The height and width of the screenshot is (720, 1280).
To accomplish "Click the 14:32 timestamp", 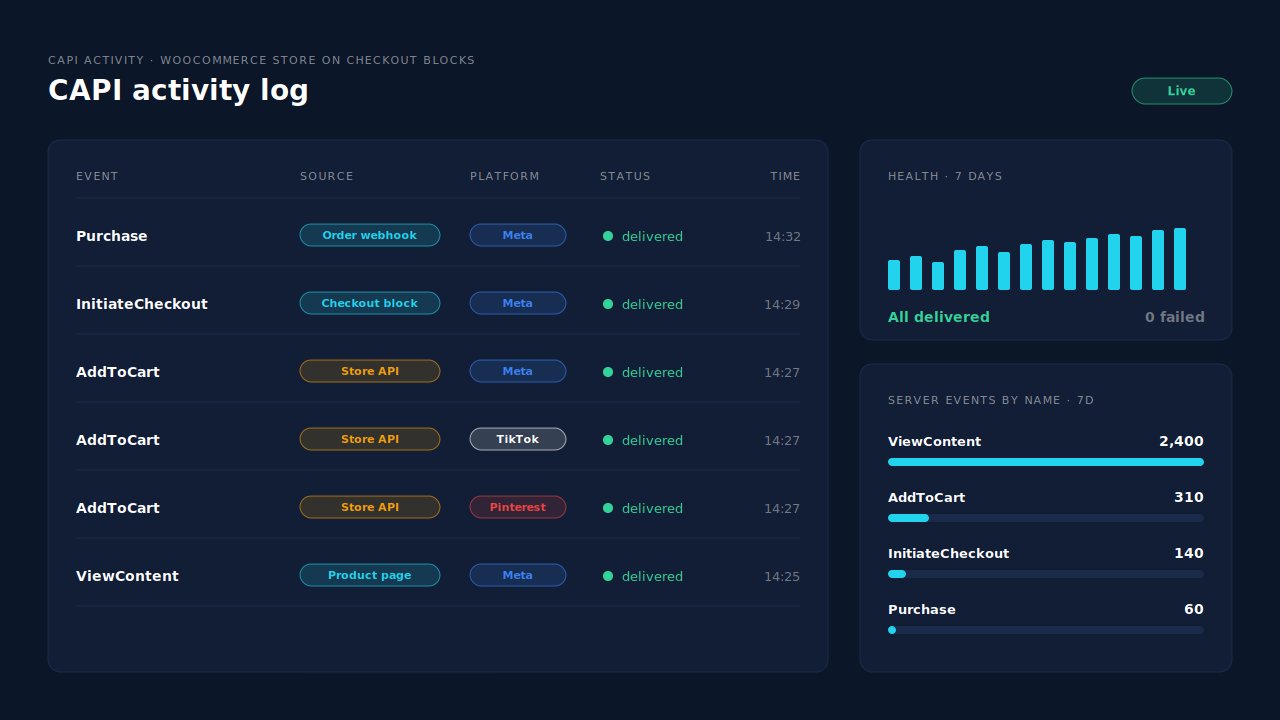I will (782, 237).
